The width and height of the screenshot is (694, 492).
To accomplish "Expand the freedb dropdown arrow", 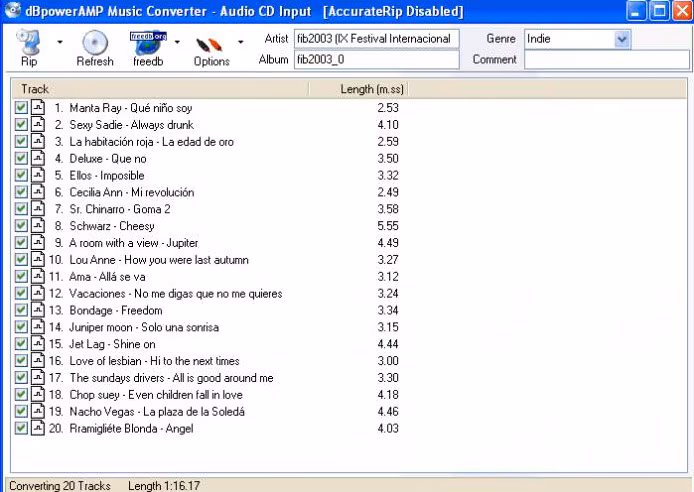I will [x=177, y=42].
